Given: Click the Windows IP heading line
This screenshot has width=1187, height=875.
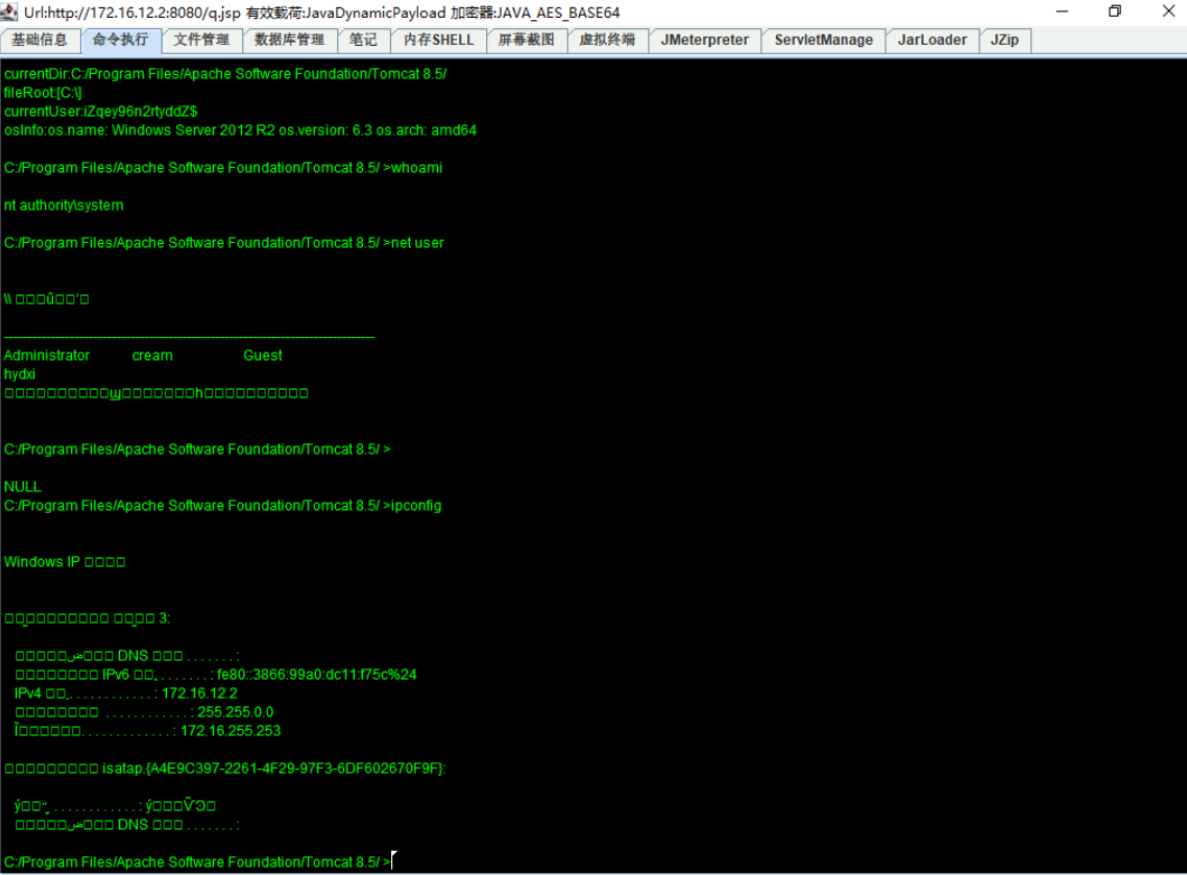Looking at the screenshot, I should (x=64, y=562).
